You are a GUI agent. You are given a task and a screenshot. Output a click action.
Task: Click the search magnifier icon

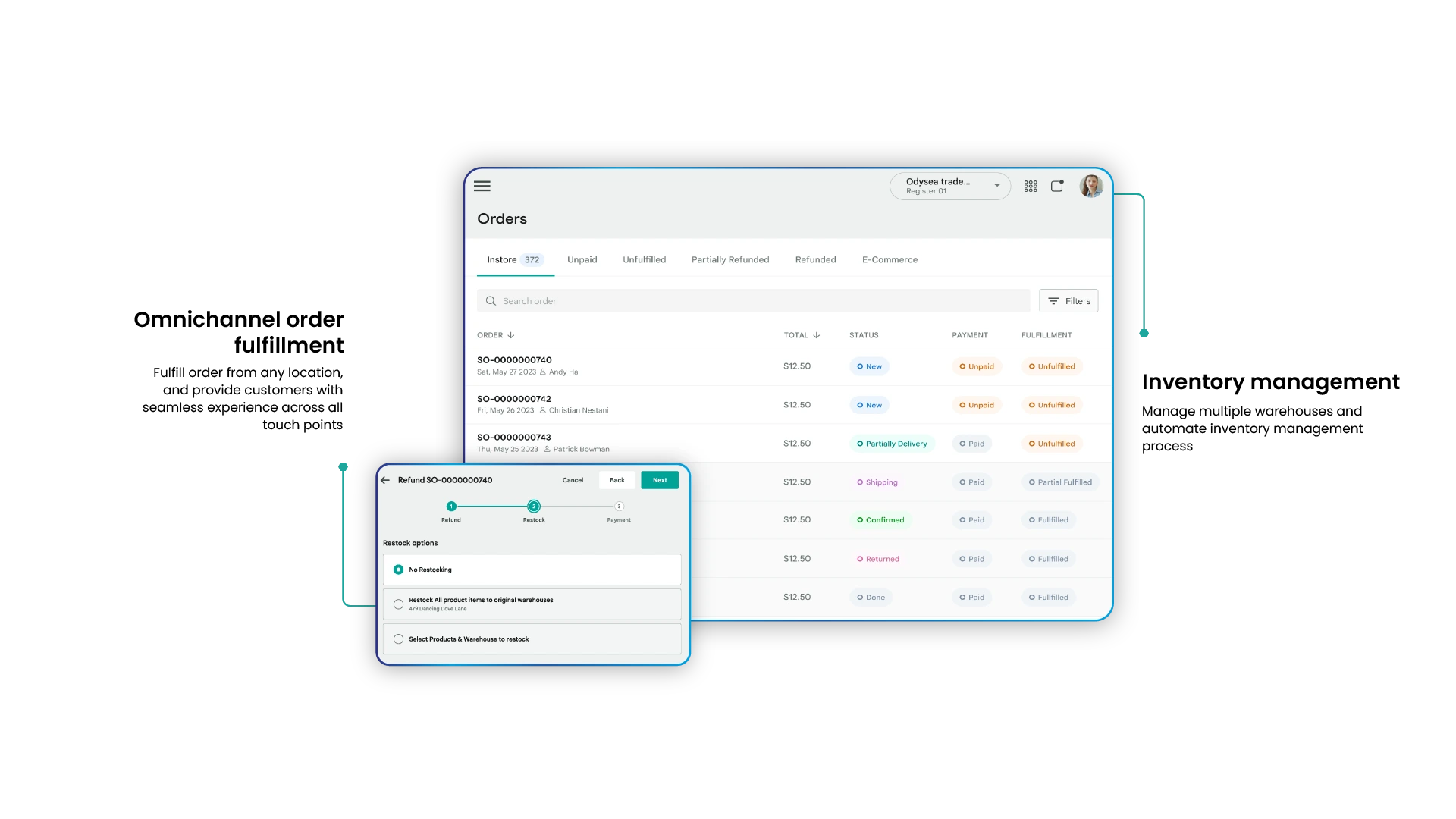(x=491, y=300)
